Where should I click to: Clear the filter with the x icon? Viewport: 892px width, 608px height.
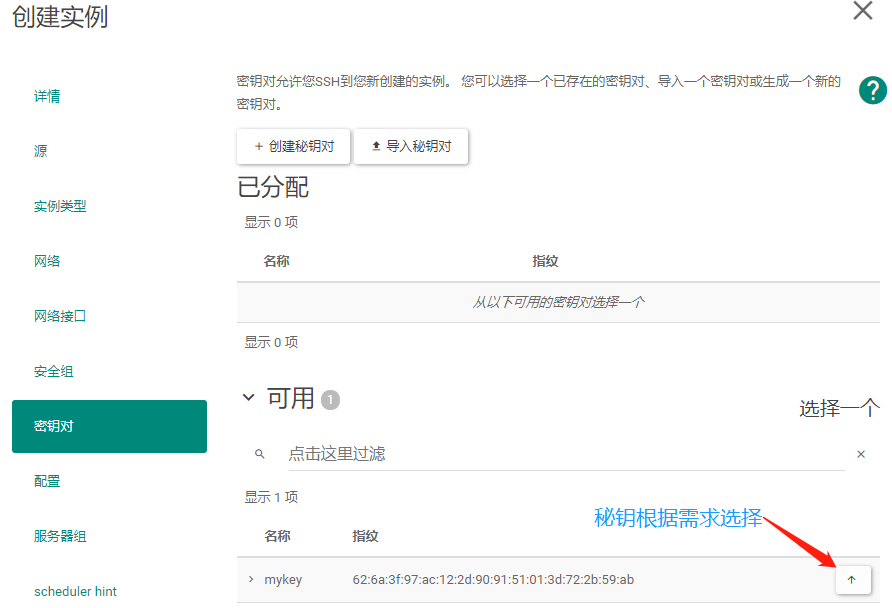tap(861, 454)
